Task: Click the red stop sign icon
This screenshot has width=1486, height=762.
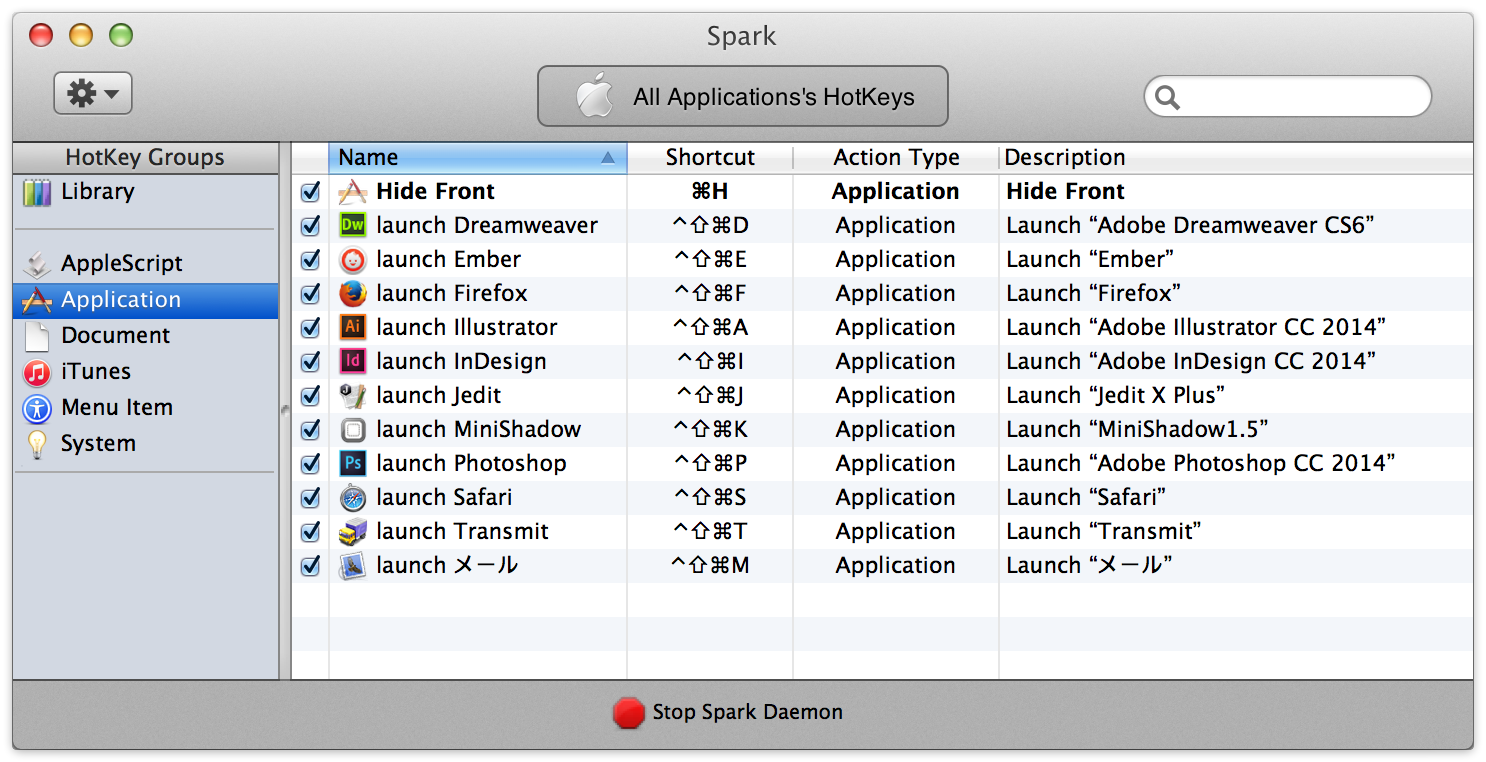Action: (629, 712)
